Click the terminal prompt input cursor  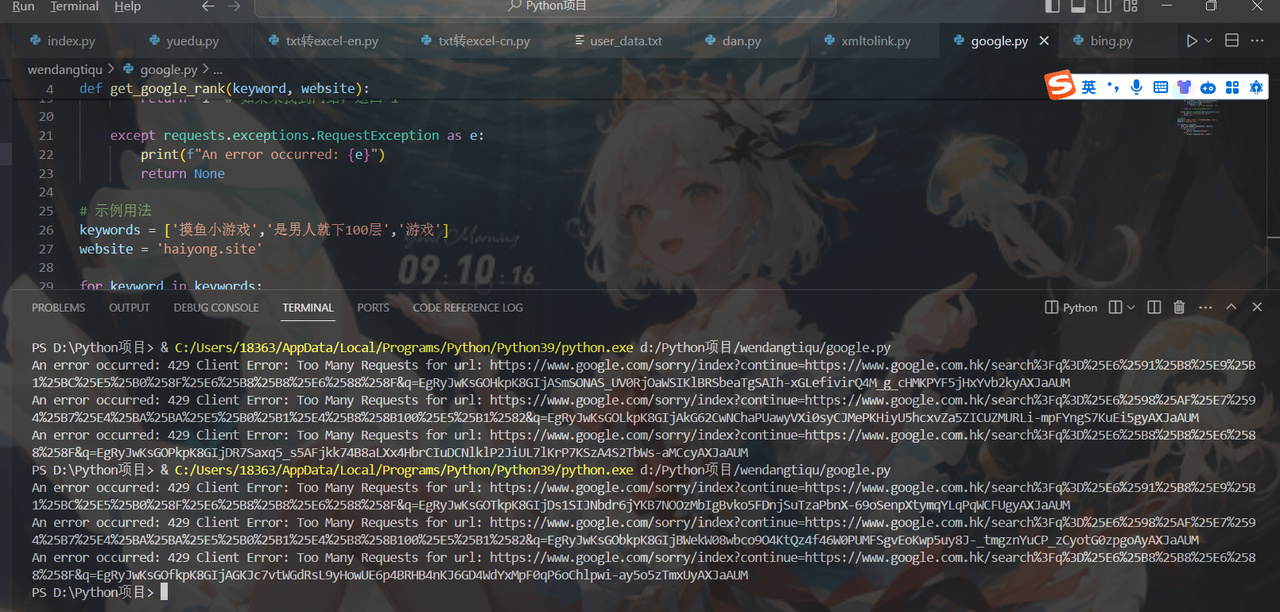click(x=164, y=593)
